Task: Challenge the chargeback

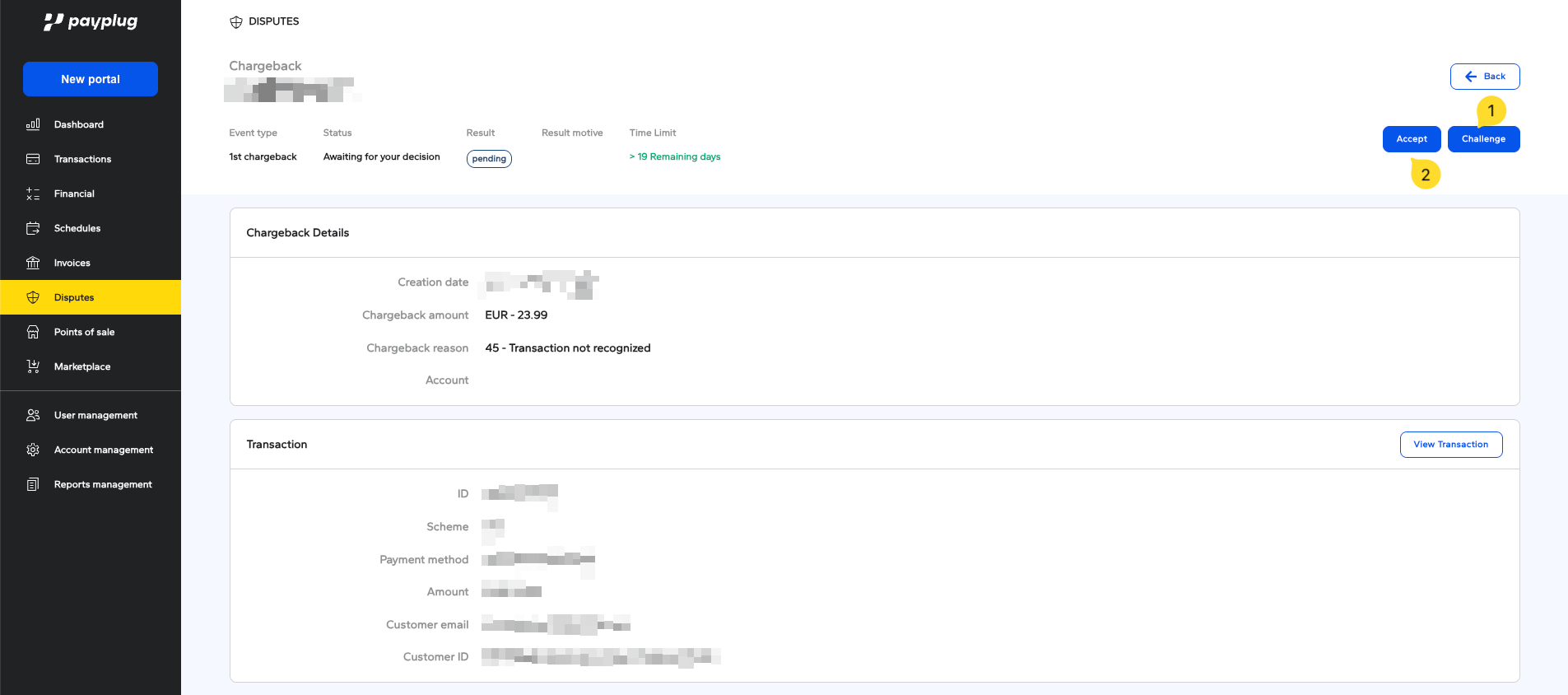Action: [1483, 139]
